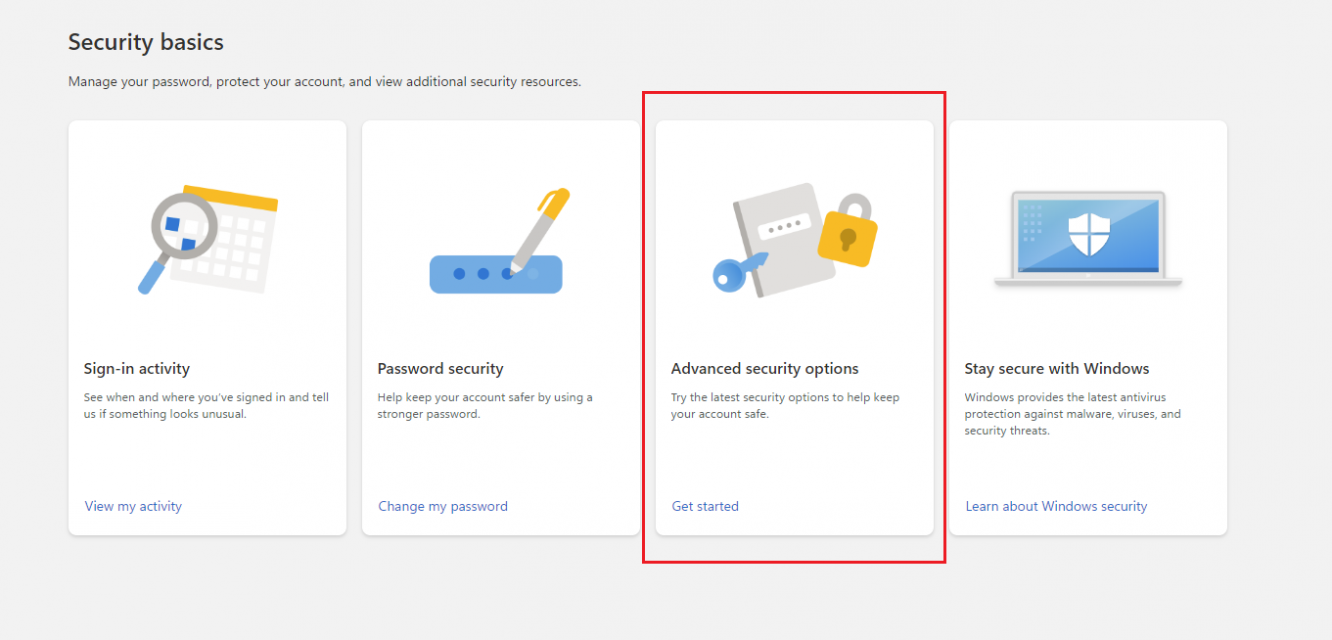Select the Get started link

tap(705, 506)
